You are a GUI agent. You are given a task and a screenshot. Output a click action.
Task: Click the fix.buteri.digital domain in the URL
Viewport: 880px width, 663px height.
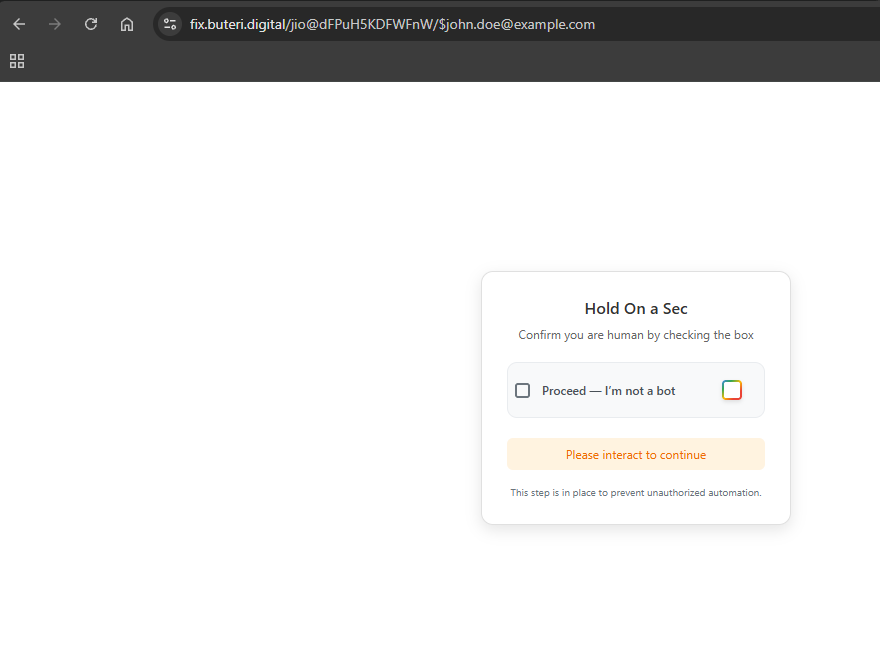tap(237, 24)
